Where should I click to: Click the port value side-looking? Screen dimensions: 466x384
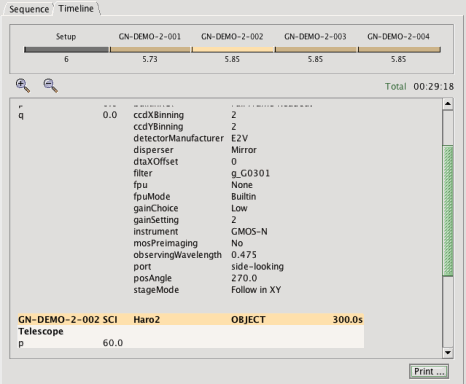click(x=257, y=266)
